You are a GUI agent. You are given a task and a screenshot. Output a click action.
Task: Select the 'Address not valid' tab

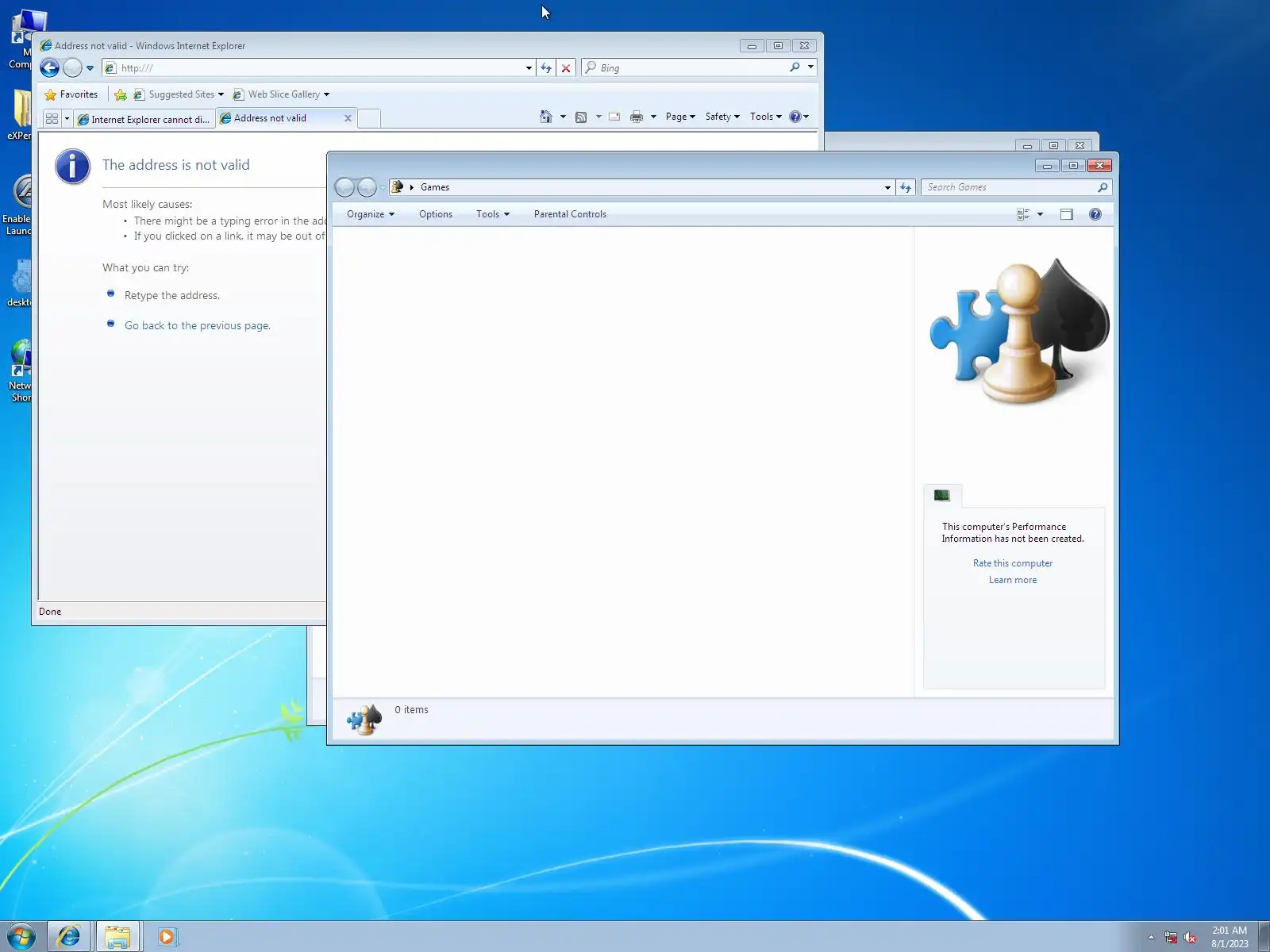click(286, 118)
